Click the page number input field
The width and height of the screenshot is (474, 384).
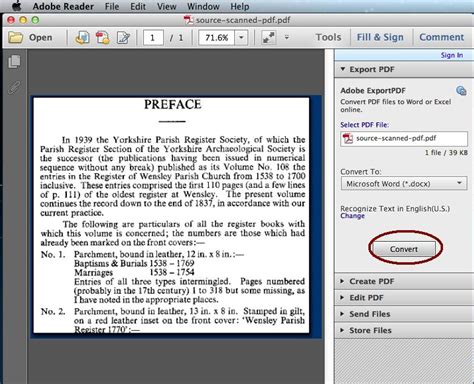153,37
